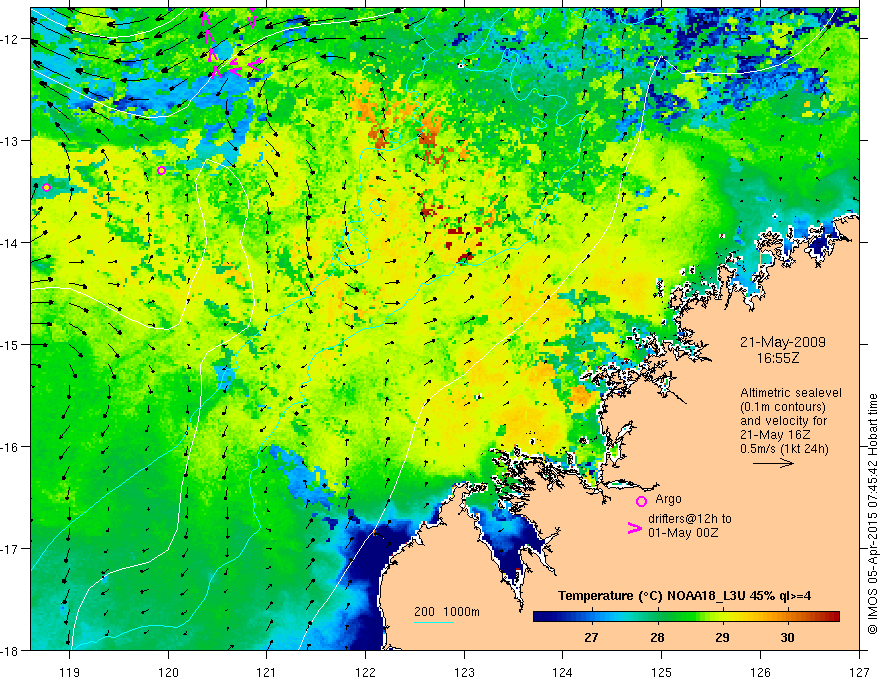Screen dimensions: 880x680
Task: Click latitude axis label -15
Action: coord(10,345)
